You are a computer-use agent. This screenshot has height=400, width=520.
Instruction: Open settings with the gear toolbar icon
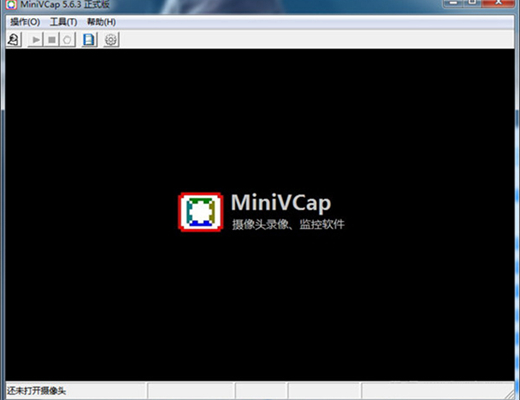111,40
